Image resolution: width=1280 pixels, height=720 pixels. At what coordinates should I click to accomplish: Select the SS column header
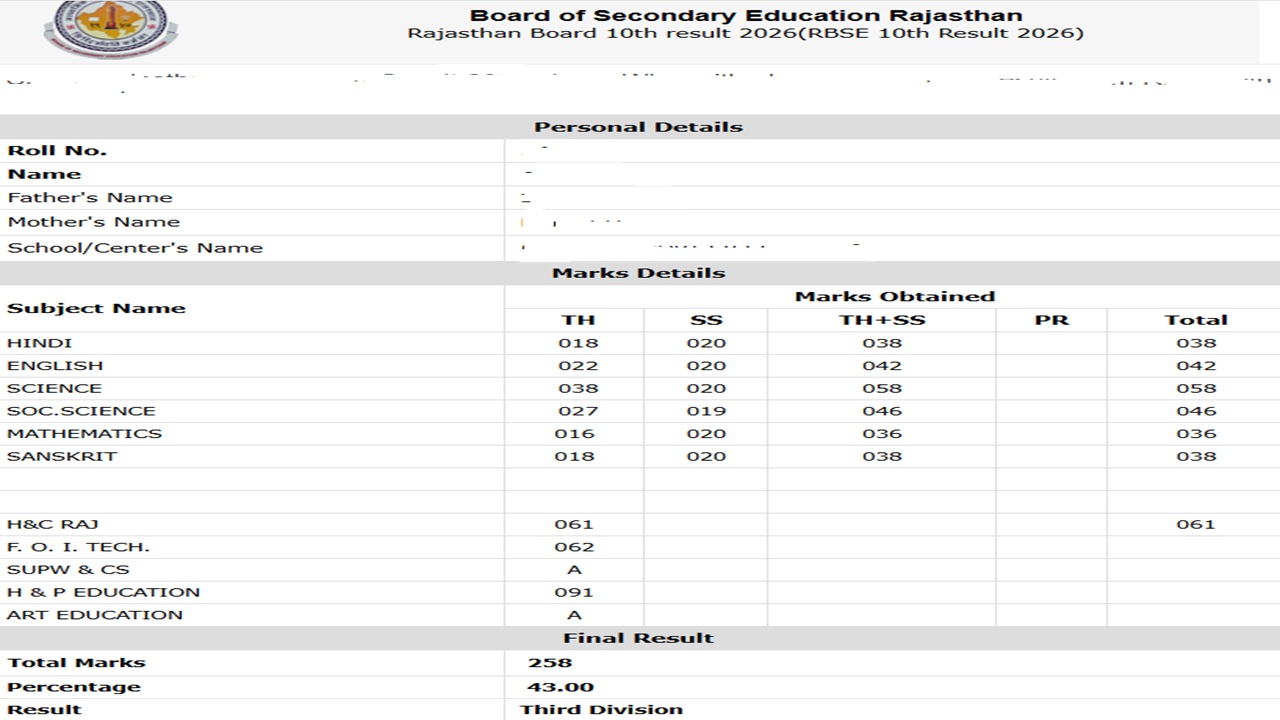click(x=705, y=320)
